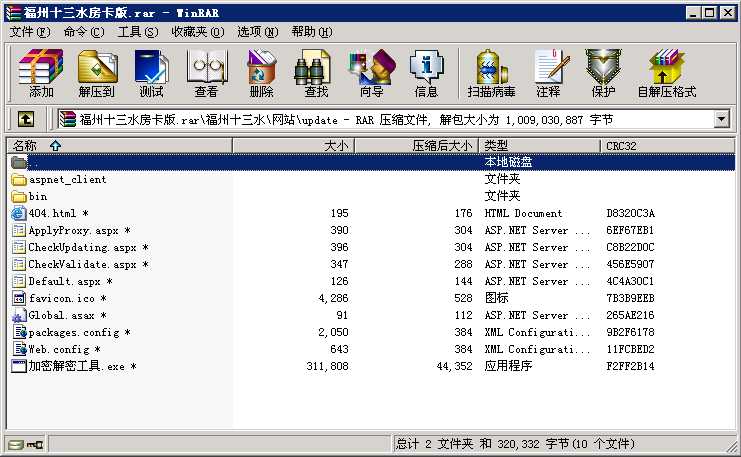Click status bar total files summary
Image resolution: width=741 pixels, height=457 pixels.
(515, 444)
